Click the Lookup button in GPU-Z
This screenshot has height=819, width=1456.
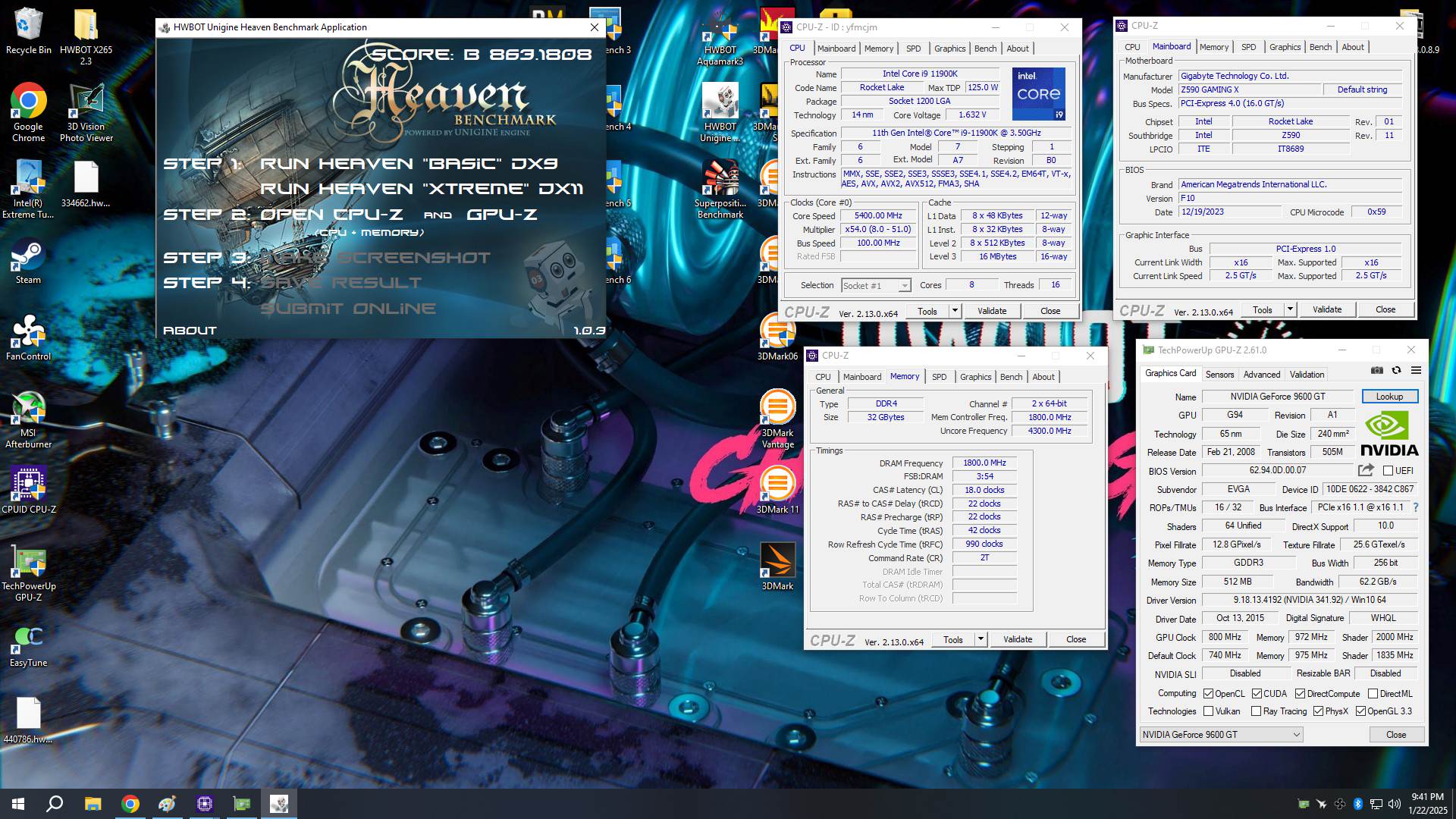click(1389, 397)
